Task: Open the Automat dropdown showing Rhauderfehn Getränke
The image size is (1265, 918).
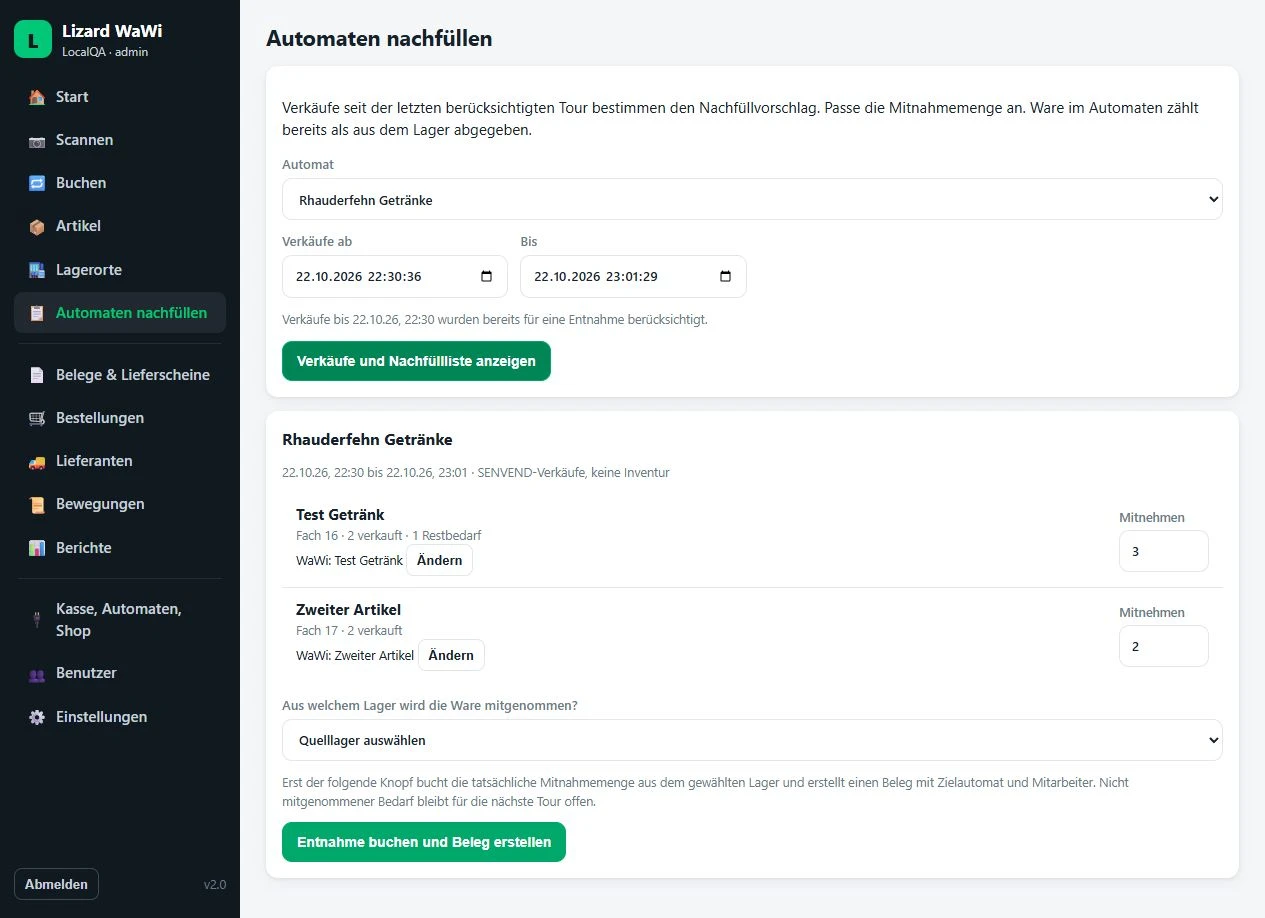Action: click(x=752, y=199)
